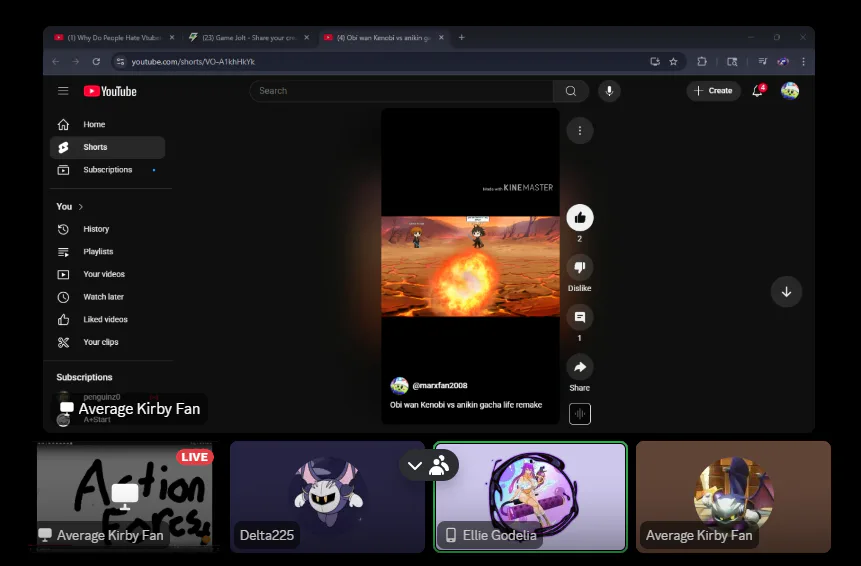
Task: Collapse participants with chevron members button
Action: [x=429, y=466]
